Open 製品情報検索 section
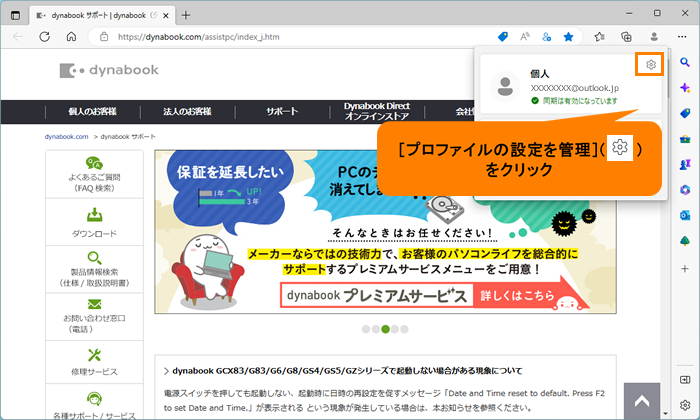The image size is (700, 420). (x=94, y=269)
